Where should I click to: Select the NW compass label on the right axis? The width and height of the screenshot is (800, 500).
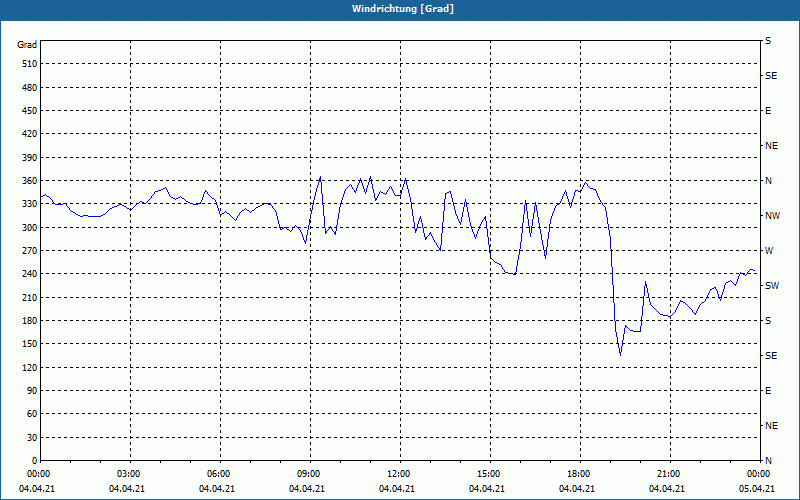[x=772, y=216]
